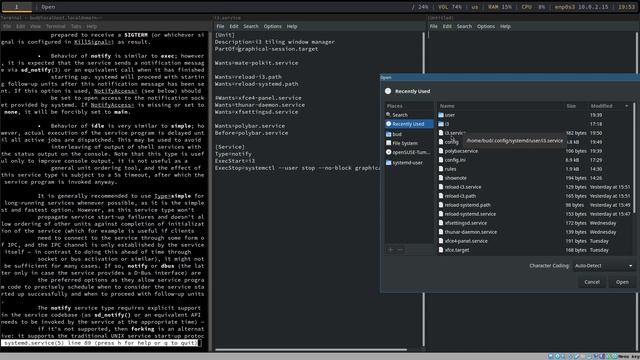The height and width of the screenshot is (360, 640).
Task: Select the xfce.target row
Action: click(535, 250)
